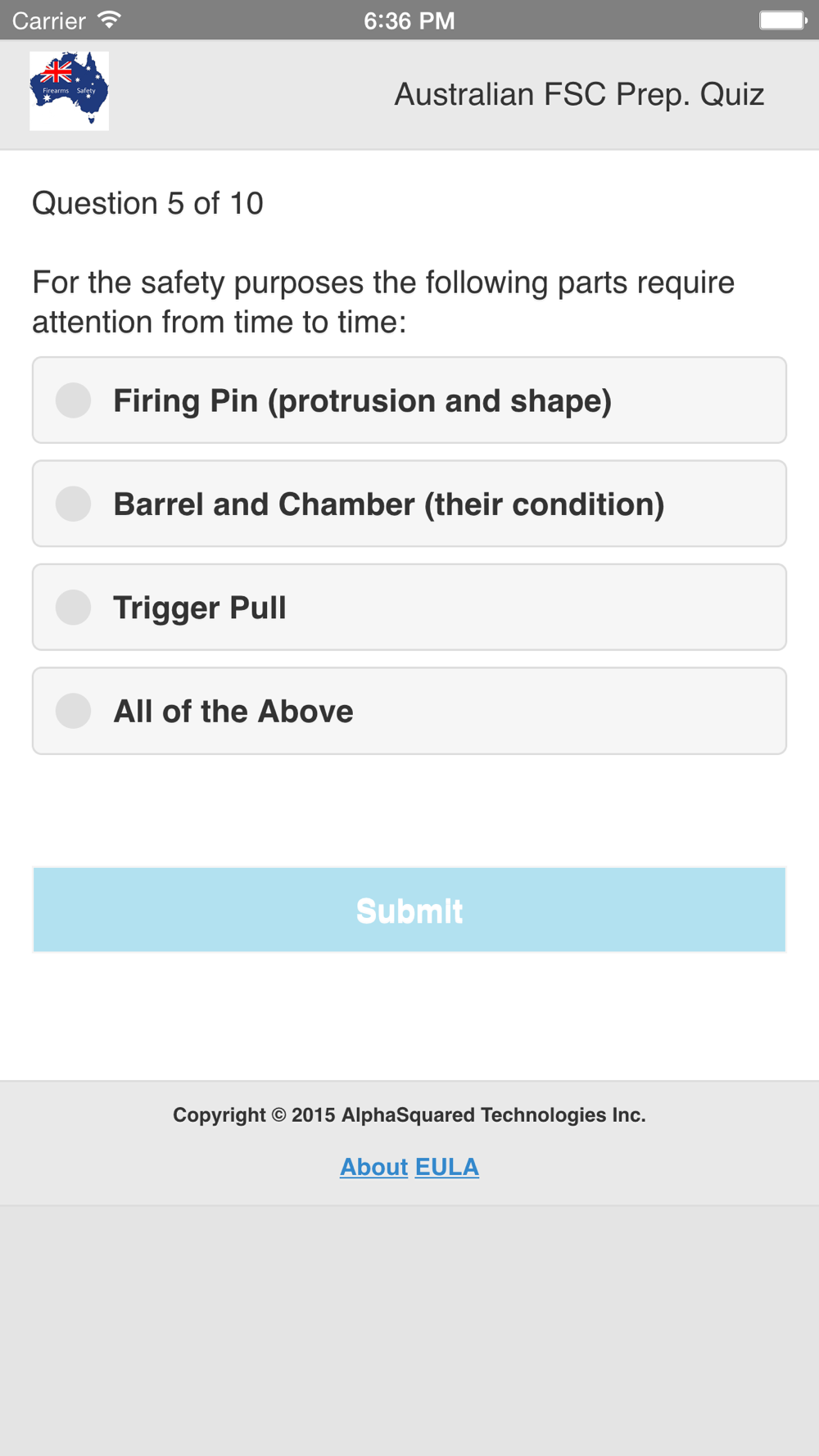Viewport: 819px width, 1456px height.
Task: Tap the 6:36 PM clock
Action: pos(409,20)
